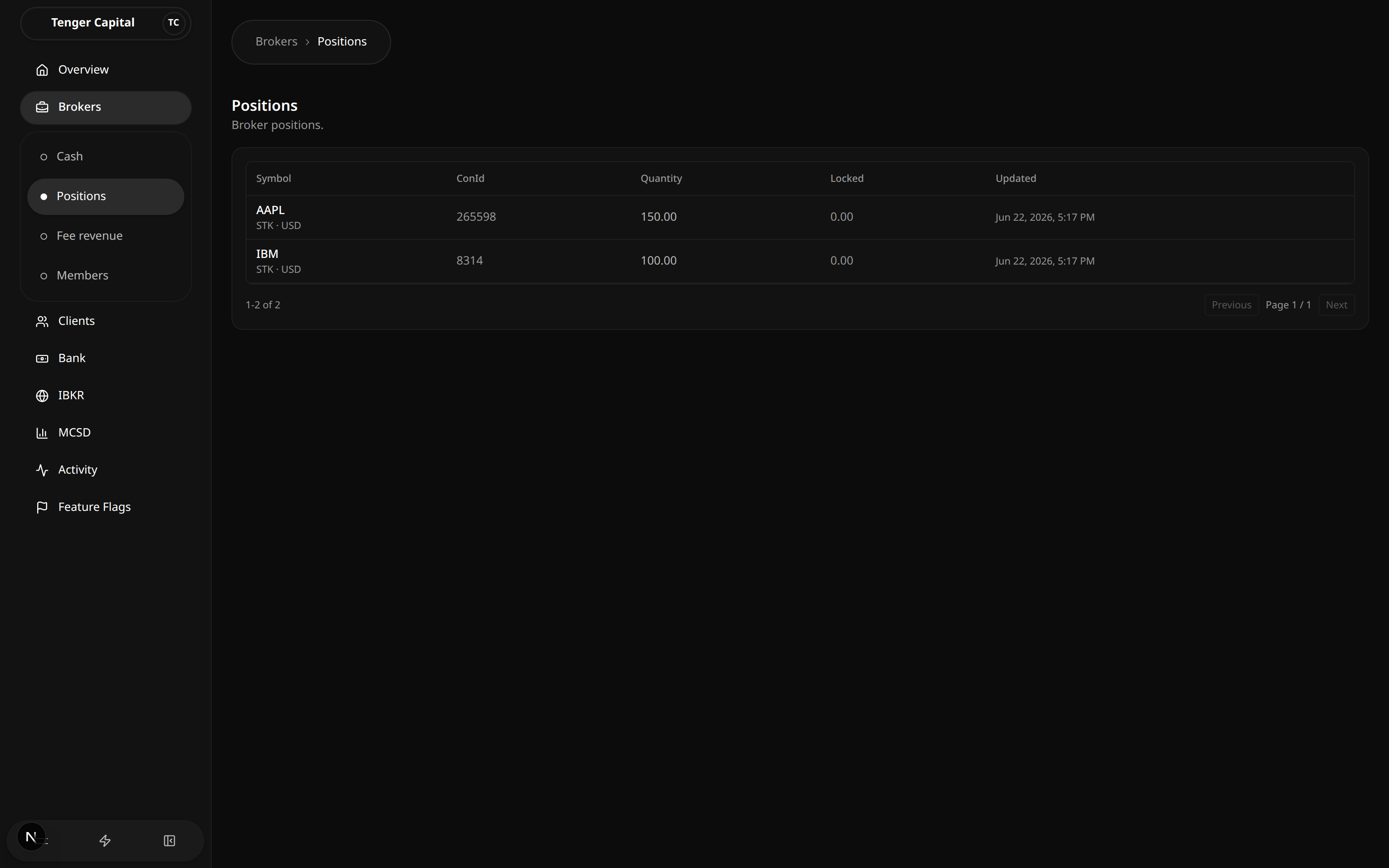Click the Brokers briefcase icon
Screen dimensions: 1389x868
[42, 107]
